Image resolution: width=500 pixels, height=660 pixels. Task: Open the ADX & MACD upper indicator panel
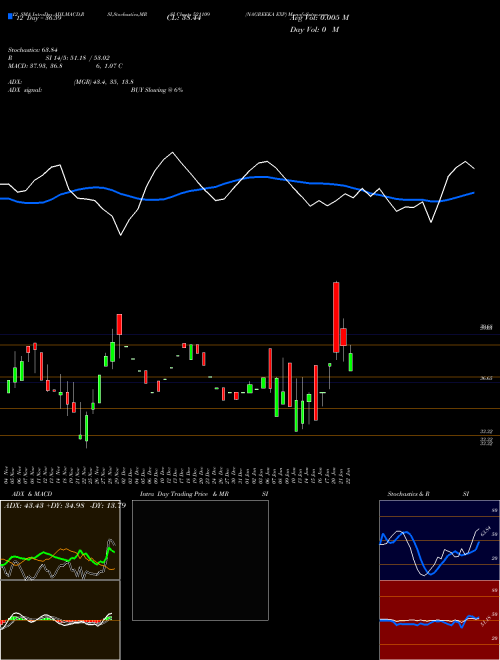[x=60, y=540]
